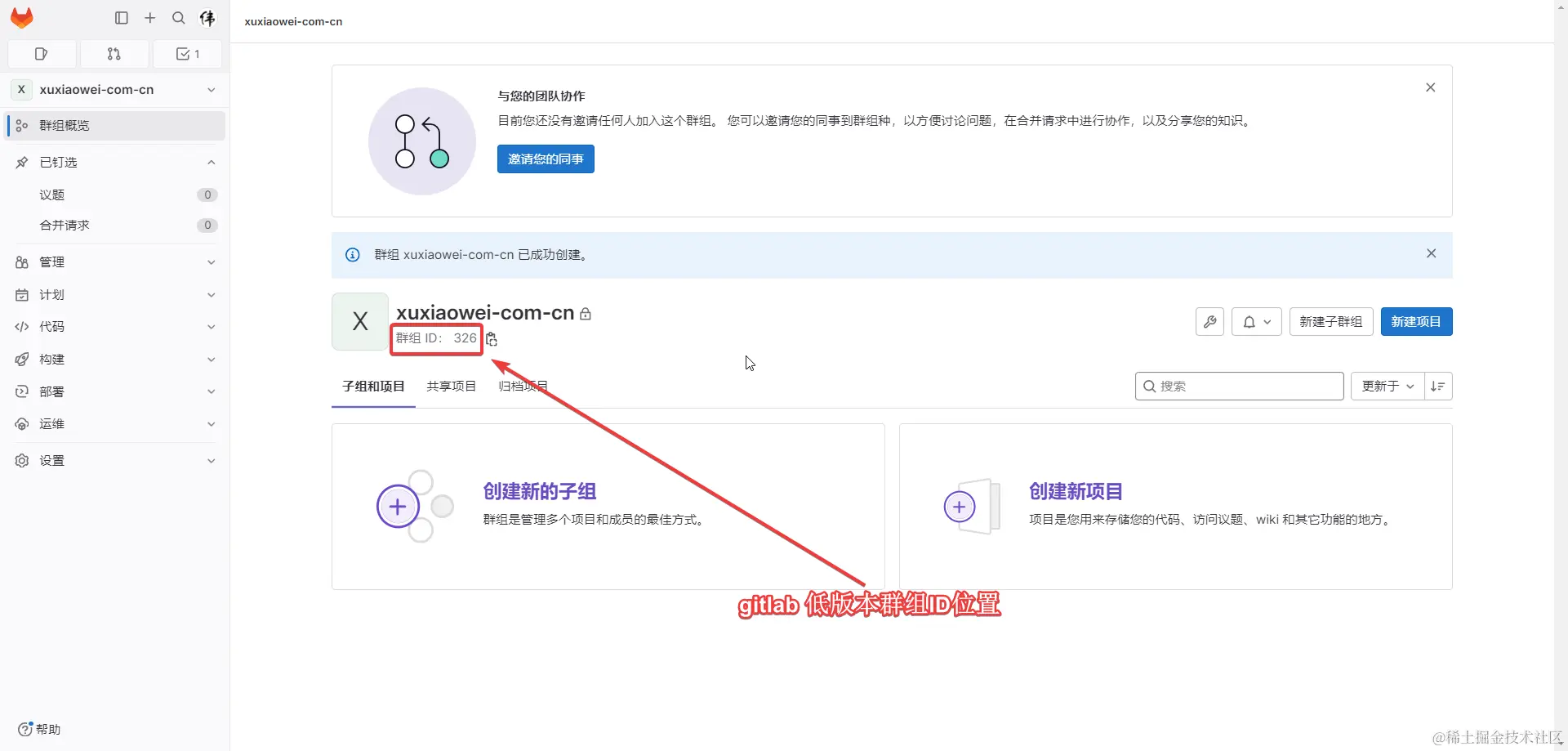The width and height of the screenshot is (1568, 751).
Task: Open the merge requests icon shortcut
Action: pos(114,54)
